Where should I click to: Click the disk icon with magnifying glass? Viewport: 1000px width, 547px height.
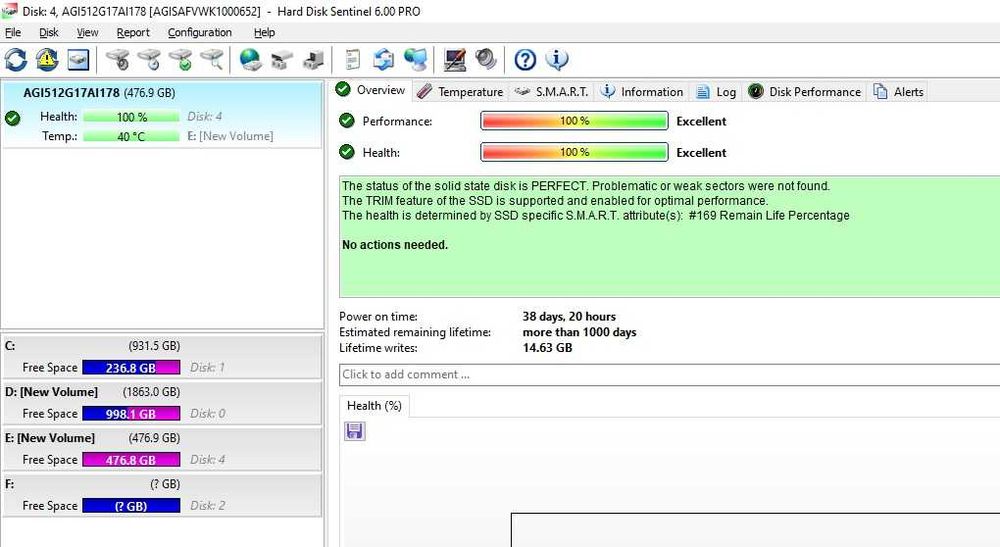[x=212, y=60]
